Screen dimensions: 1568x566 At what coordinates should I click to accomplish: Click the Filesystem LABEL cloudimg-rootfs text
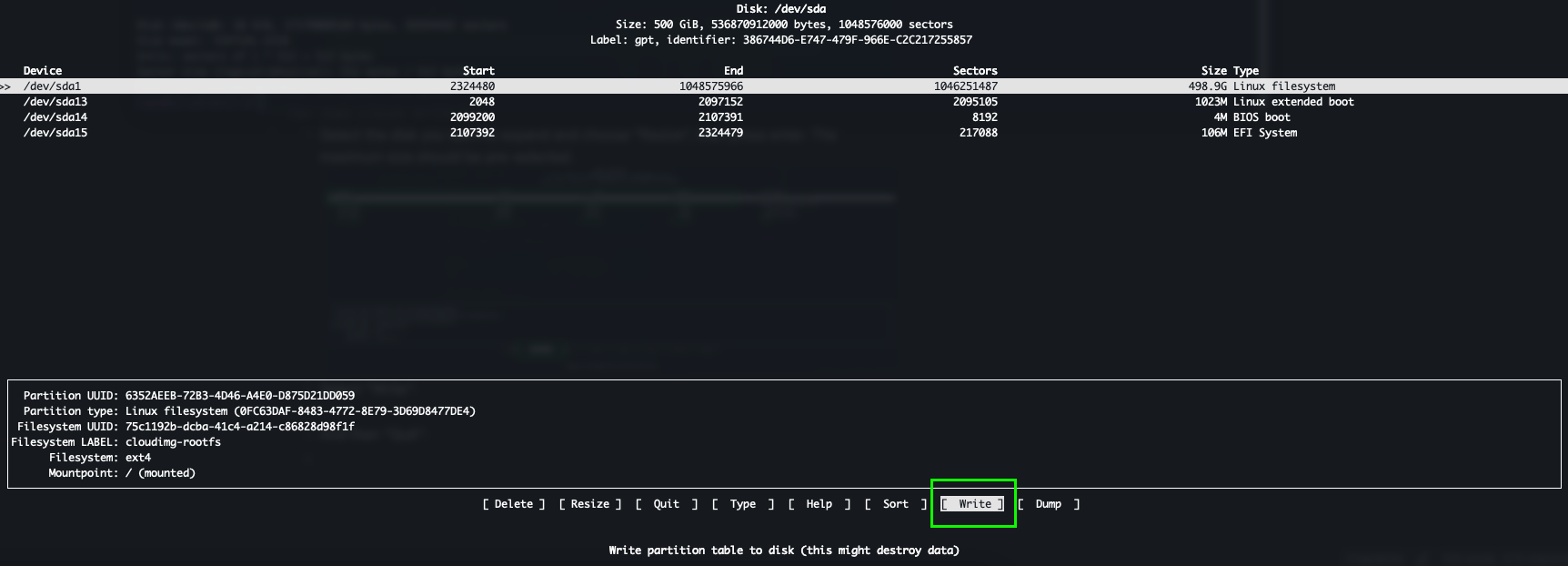coord(173,442)
